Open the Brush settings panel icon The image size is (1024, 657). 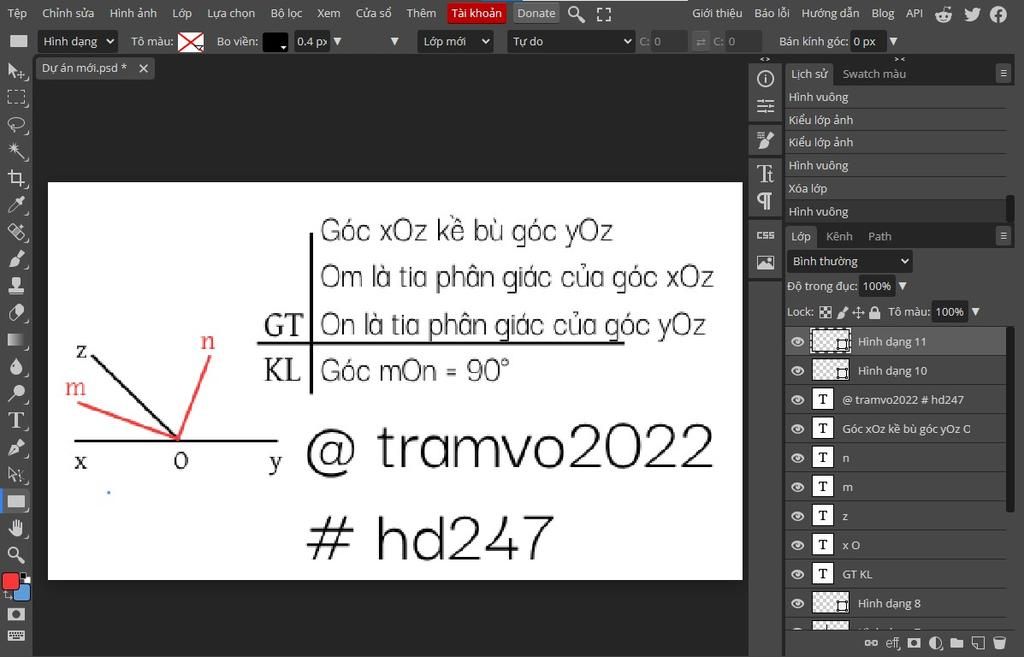tap(765, 140)
